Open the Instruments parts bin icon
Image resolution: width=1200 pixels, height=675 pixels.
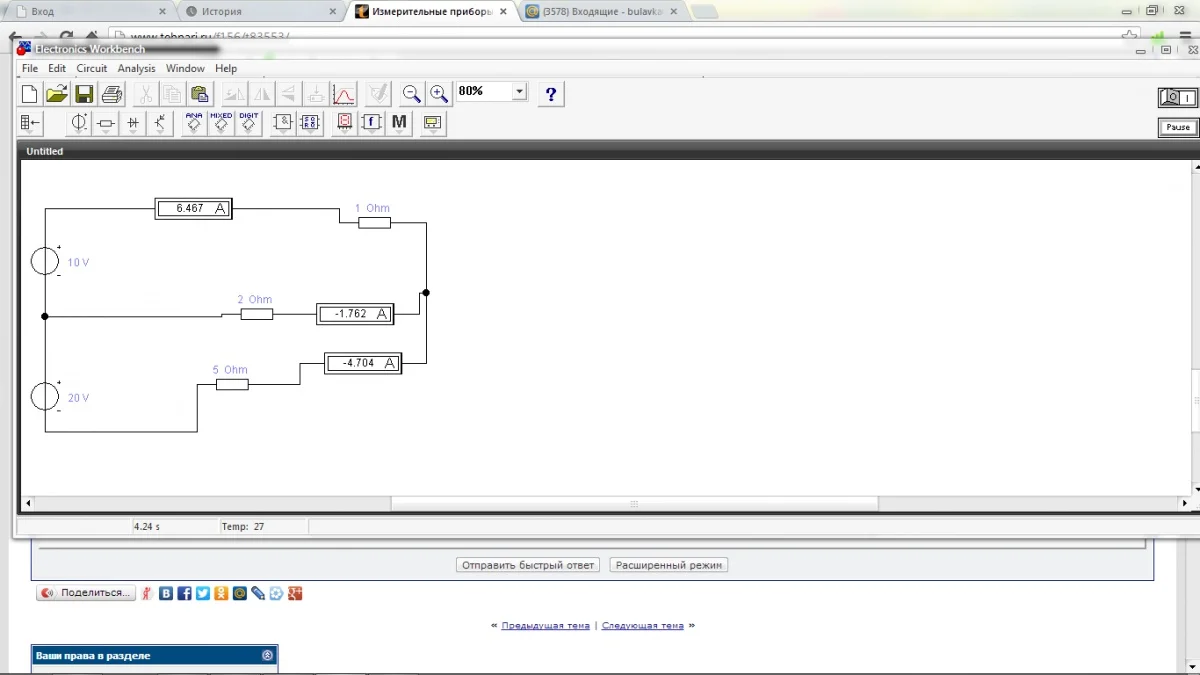(x=432, y=123)
